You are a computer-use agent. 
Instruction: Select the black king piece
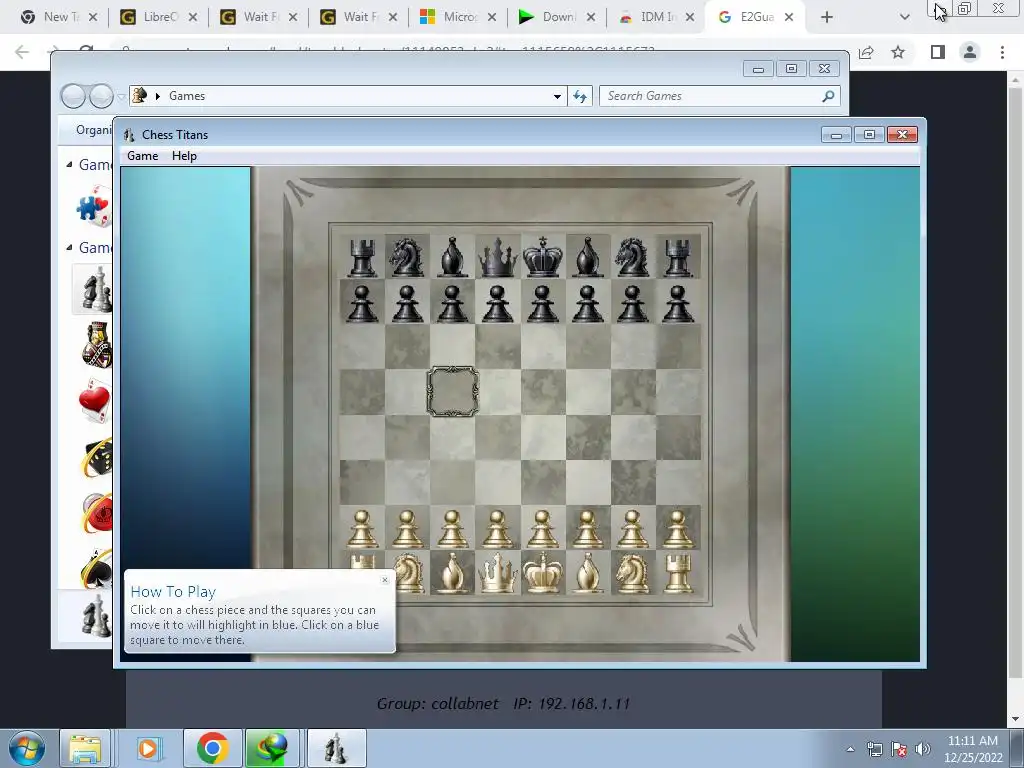coord(543,257)
